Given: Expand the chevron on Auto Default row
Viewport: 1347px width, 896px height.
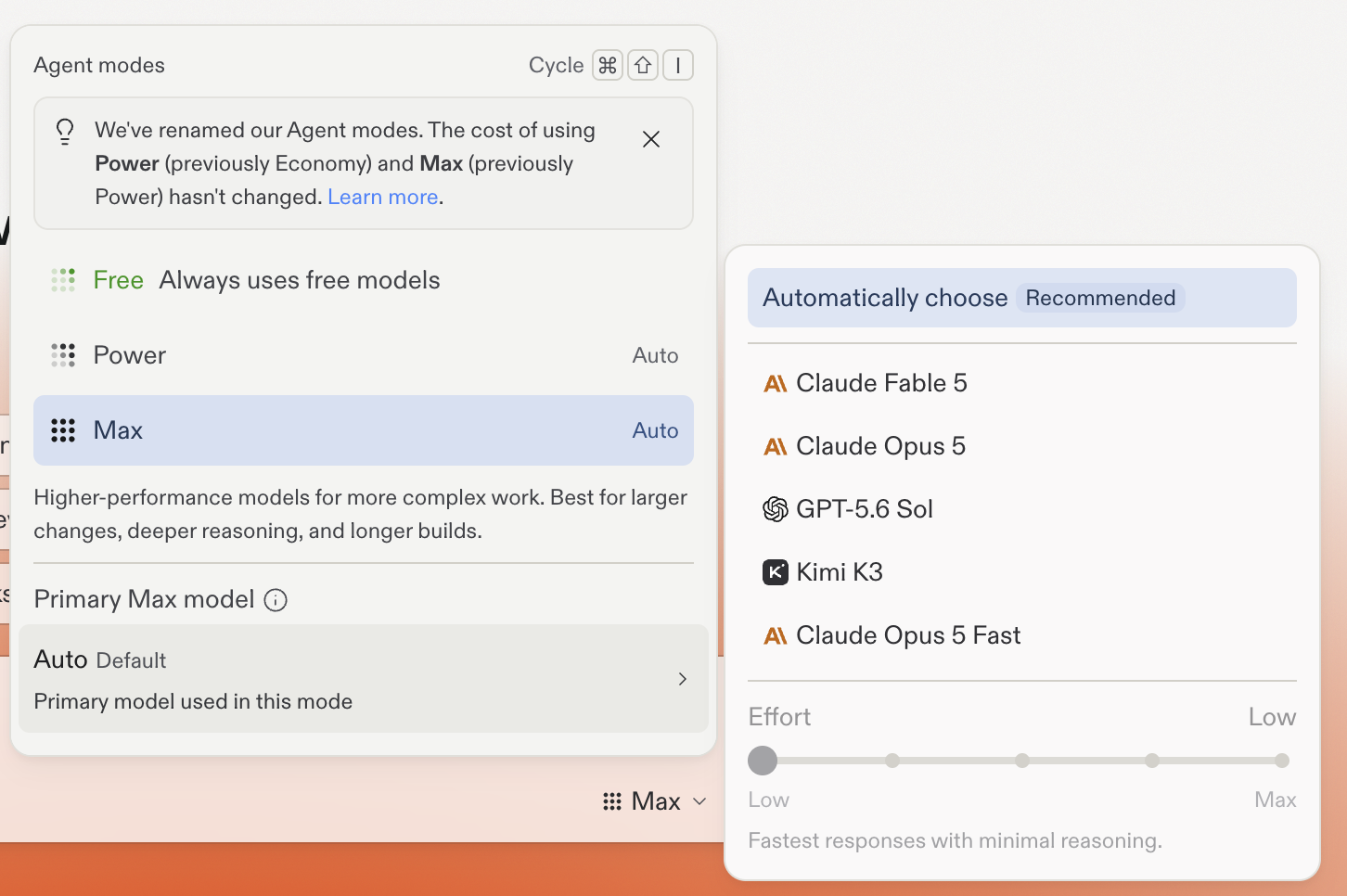Looking at the screenshot, I should pyautogui.click(x=683, y=679).
